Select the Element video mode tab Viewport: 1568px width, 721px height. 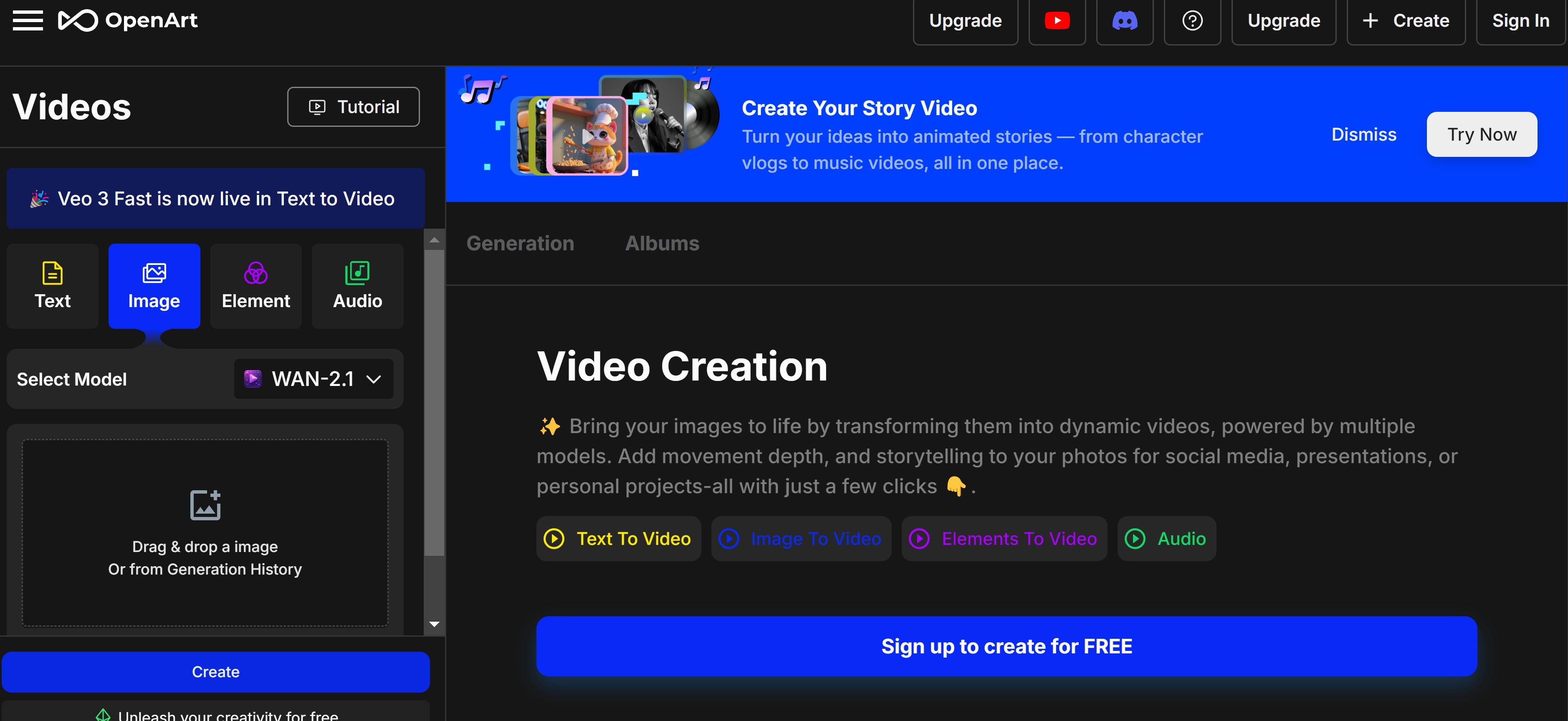(x=255, y=286)
